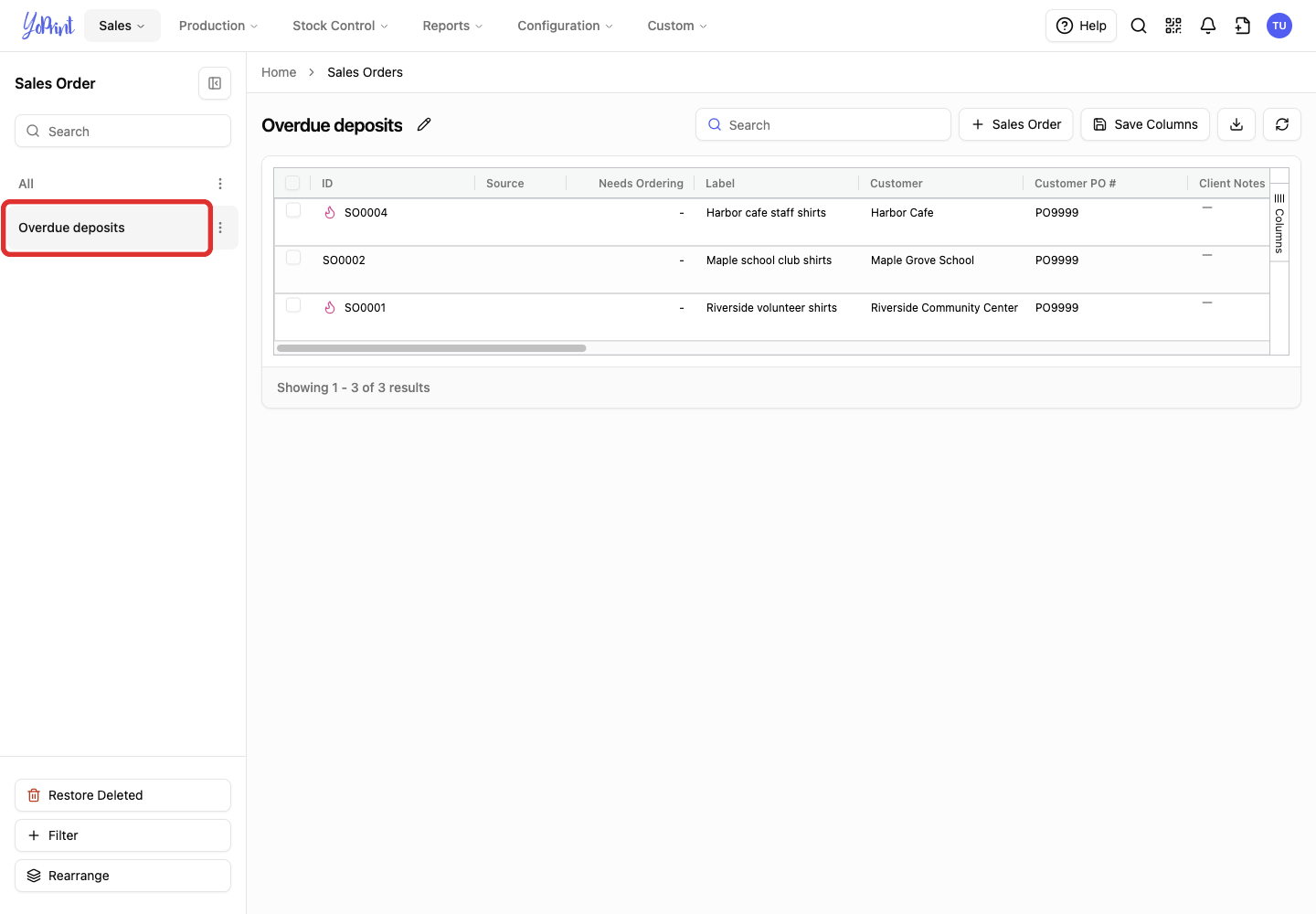This screenshot has height=914, width=1316.
Task: Select the SO0001 row checkbox
Action: point(293,305)
